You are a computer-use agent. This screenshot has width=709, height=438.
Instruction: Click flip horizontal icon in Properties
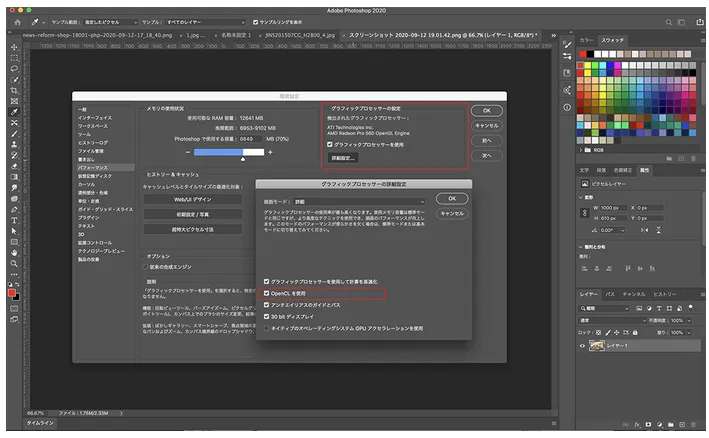pos(644,231)
